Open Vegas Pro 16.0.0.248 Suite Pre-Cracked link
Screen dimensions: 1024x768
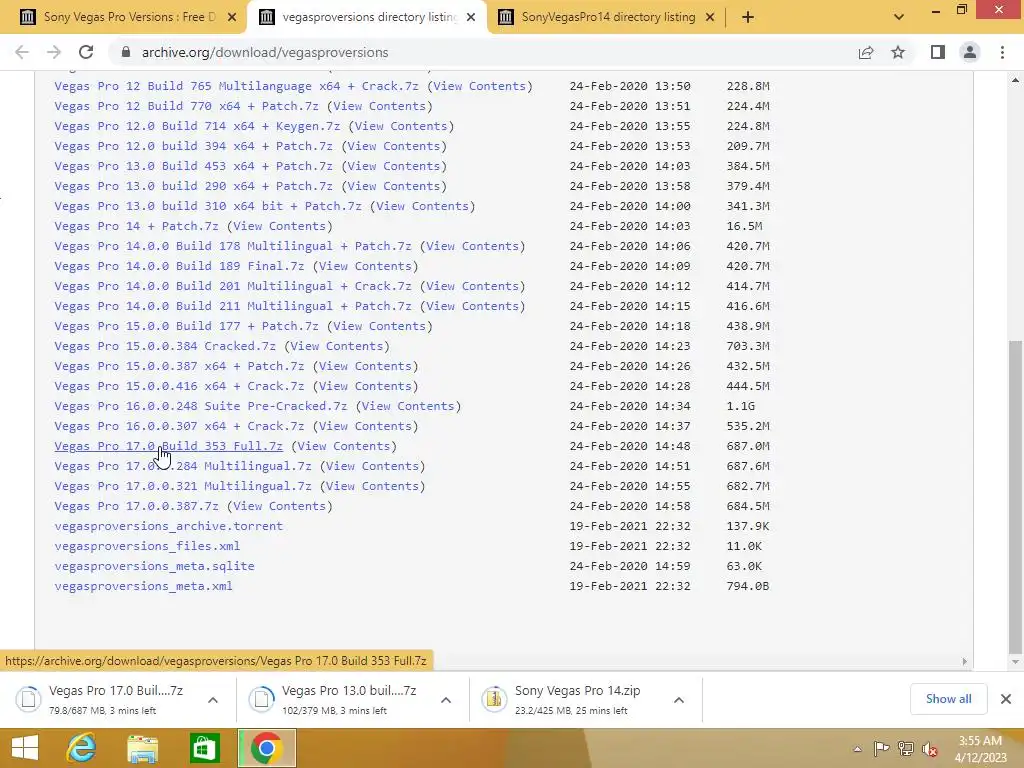200,406
